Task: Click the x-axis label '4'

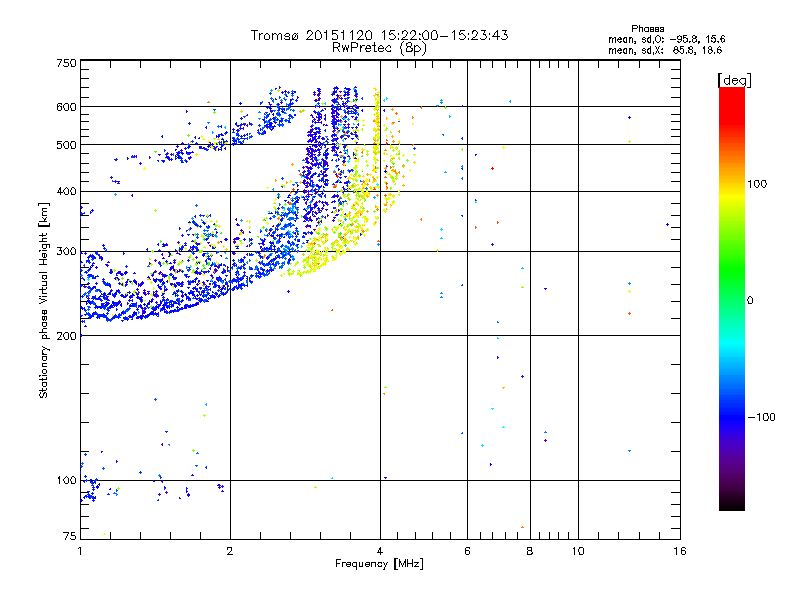Action: (380, 551)
